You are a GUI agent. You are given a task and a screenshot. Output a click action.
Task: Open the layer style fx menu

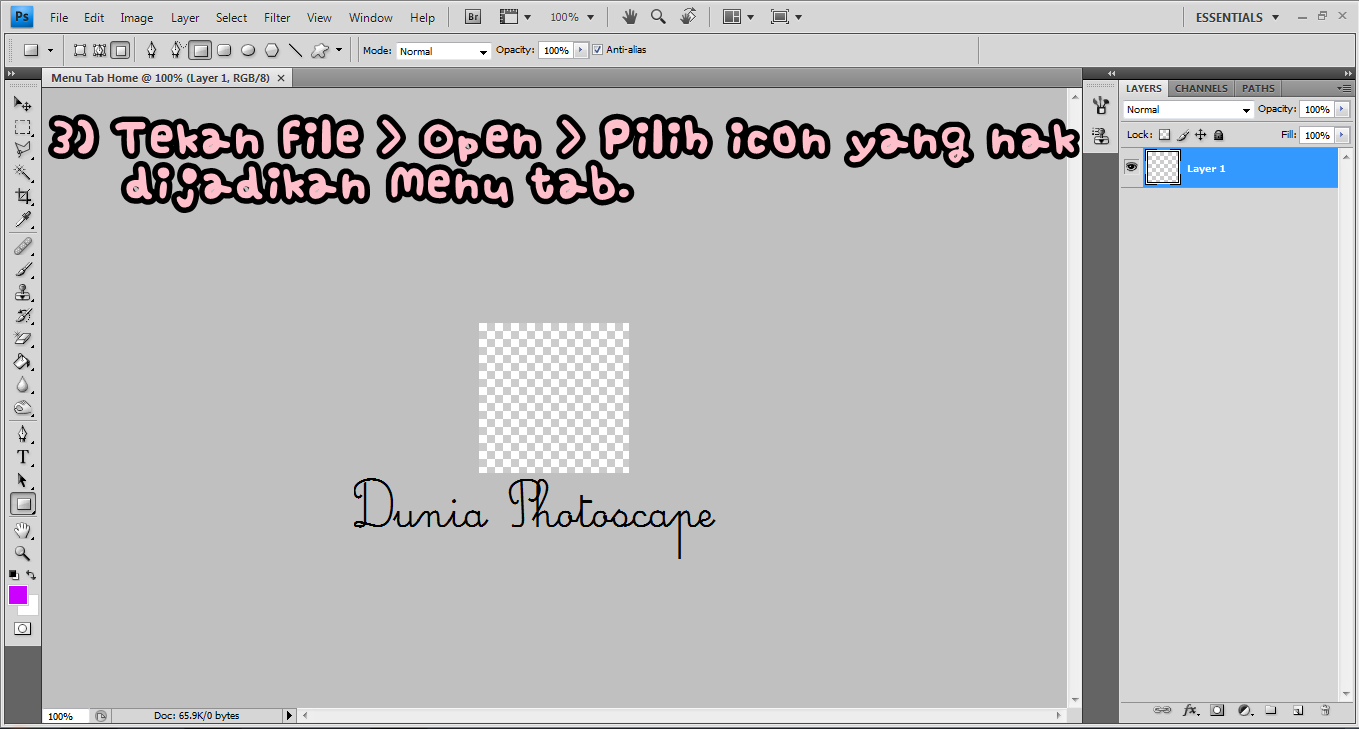click(x=1190, y=710)
